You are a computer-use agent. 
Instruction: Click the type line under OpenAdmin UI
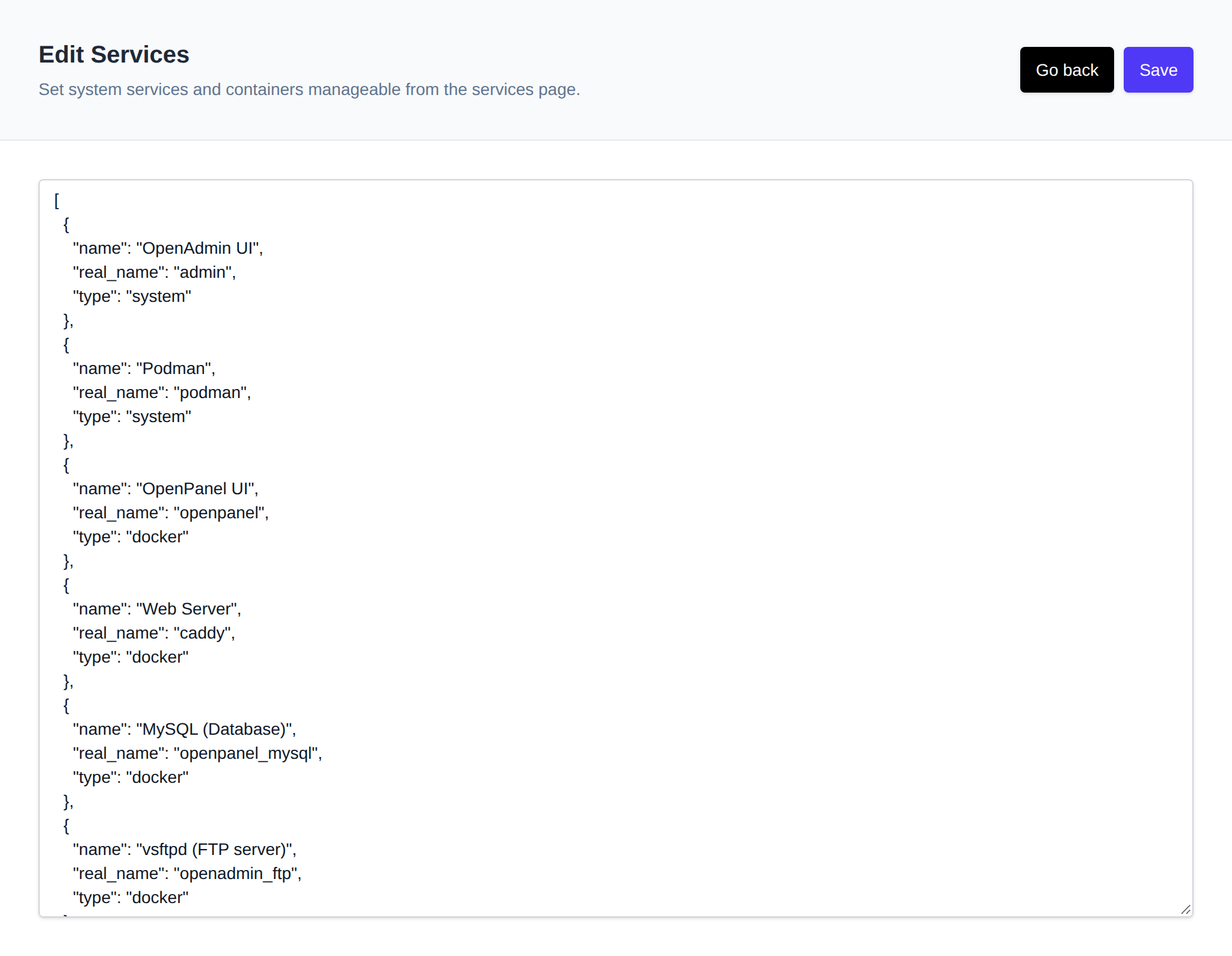tap(132, 296)
